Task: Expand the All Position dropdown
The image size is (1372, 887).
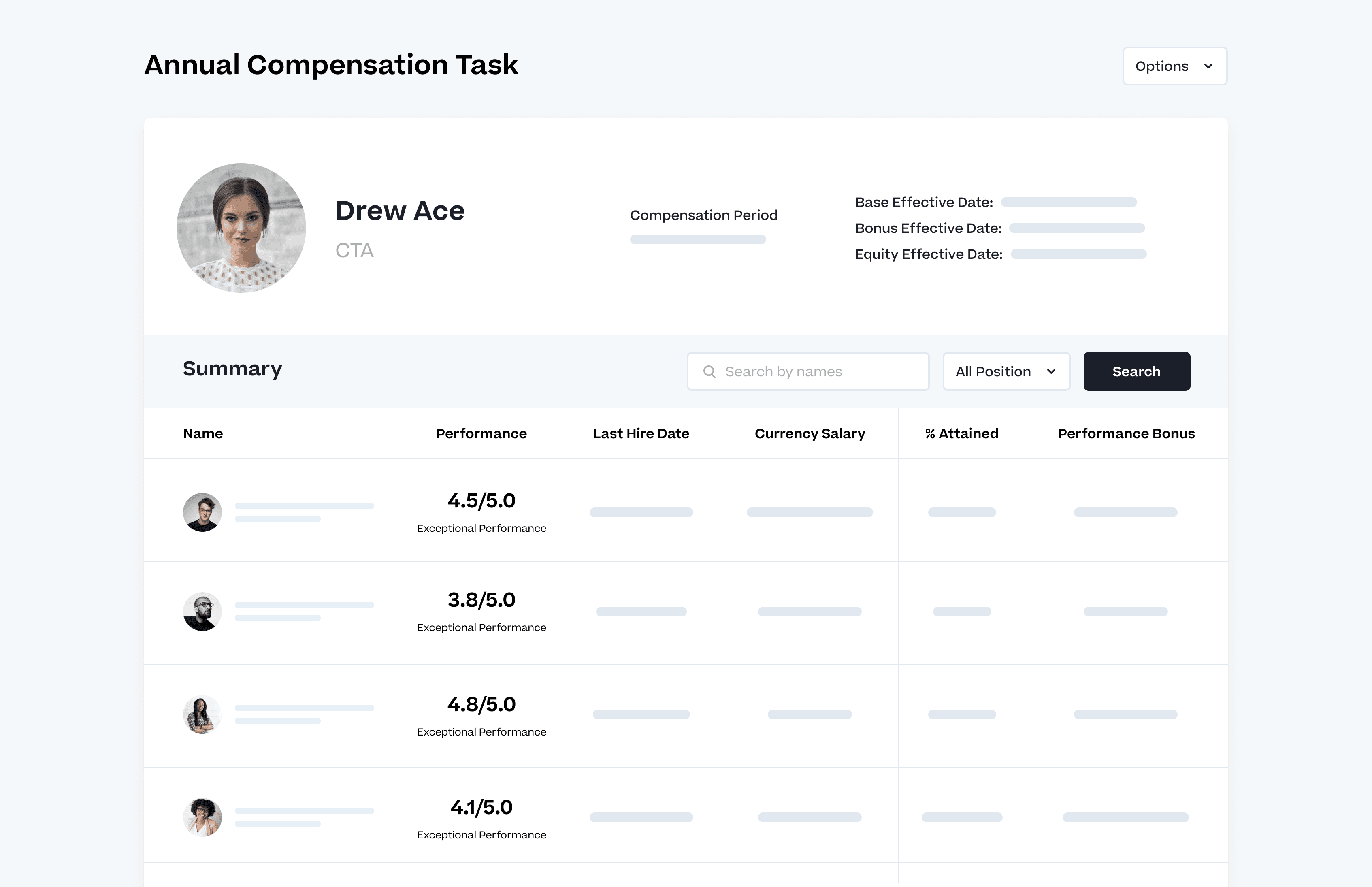Action: click(1006, 371)
